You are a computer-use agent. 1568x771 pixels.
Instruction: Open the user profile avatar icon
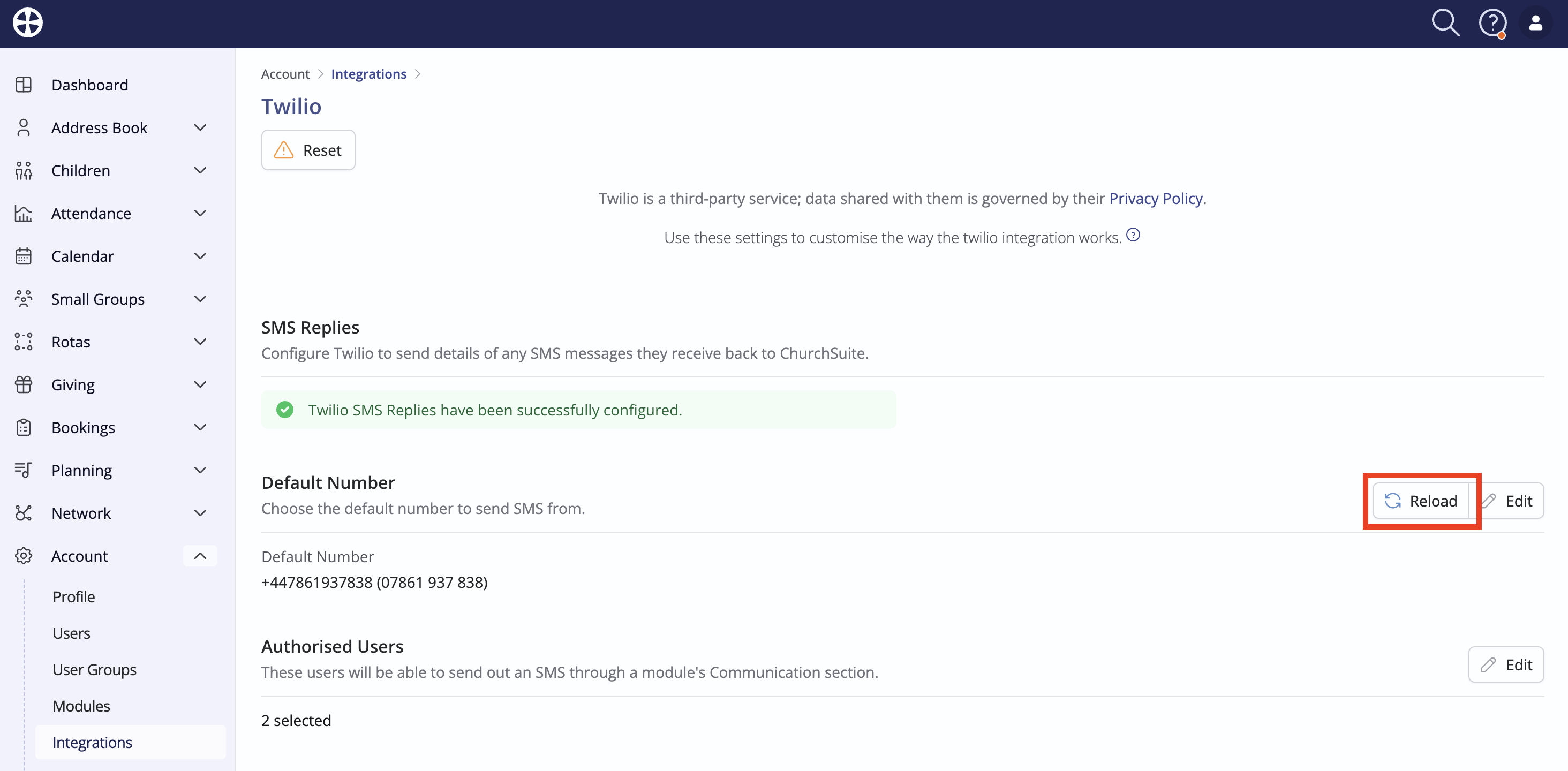point(1536,23)
